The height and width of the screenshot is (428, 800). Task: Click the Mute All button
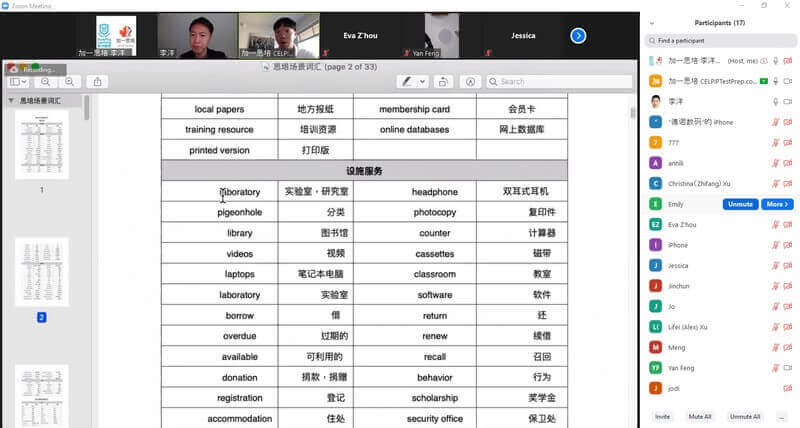(700, 416)
